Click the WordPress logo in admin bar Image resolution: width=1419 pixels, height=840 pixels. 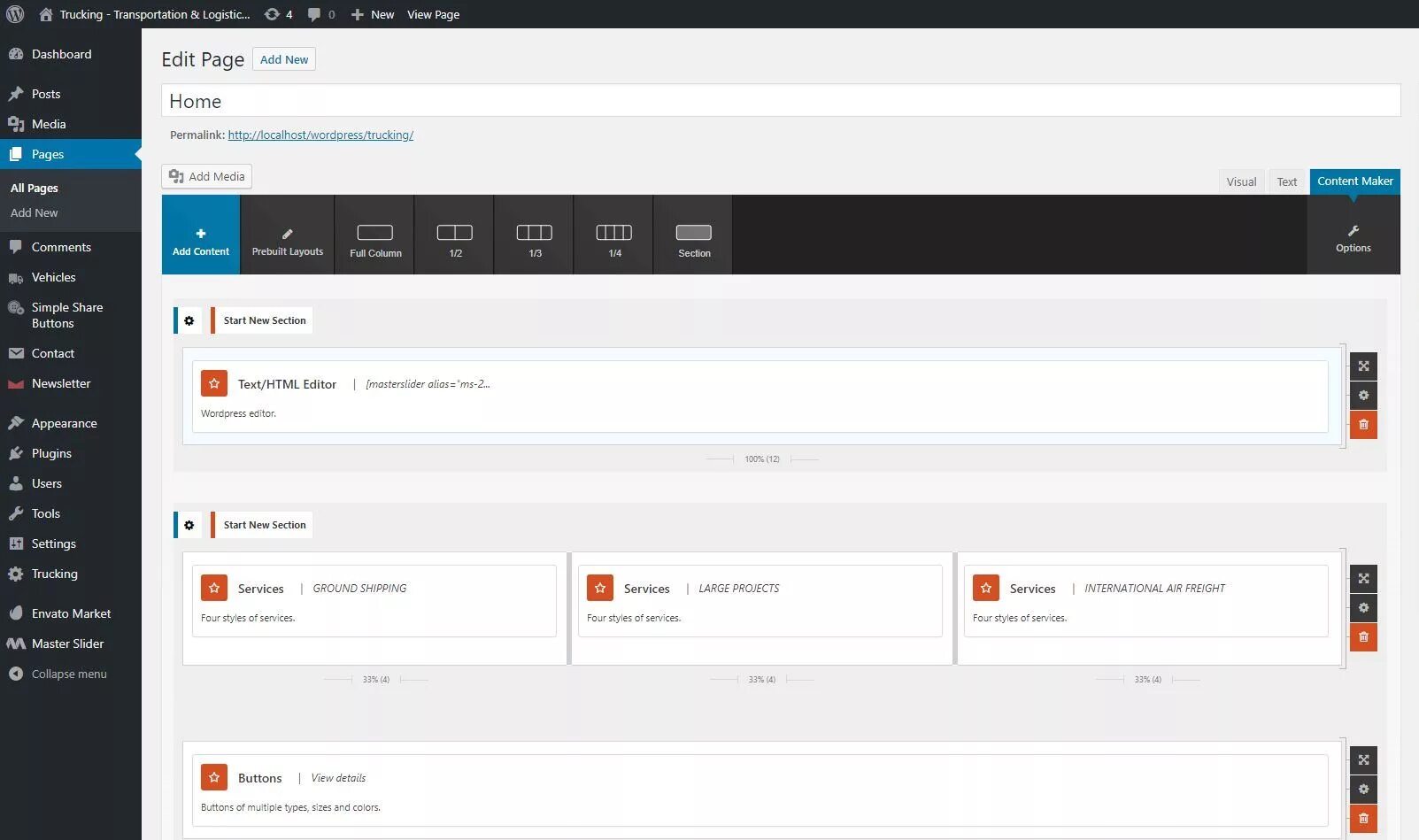point(15,14)
